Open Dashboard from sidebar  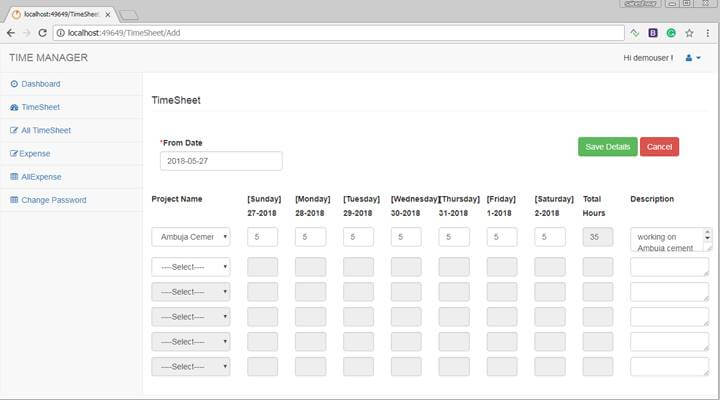point(40,84)
